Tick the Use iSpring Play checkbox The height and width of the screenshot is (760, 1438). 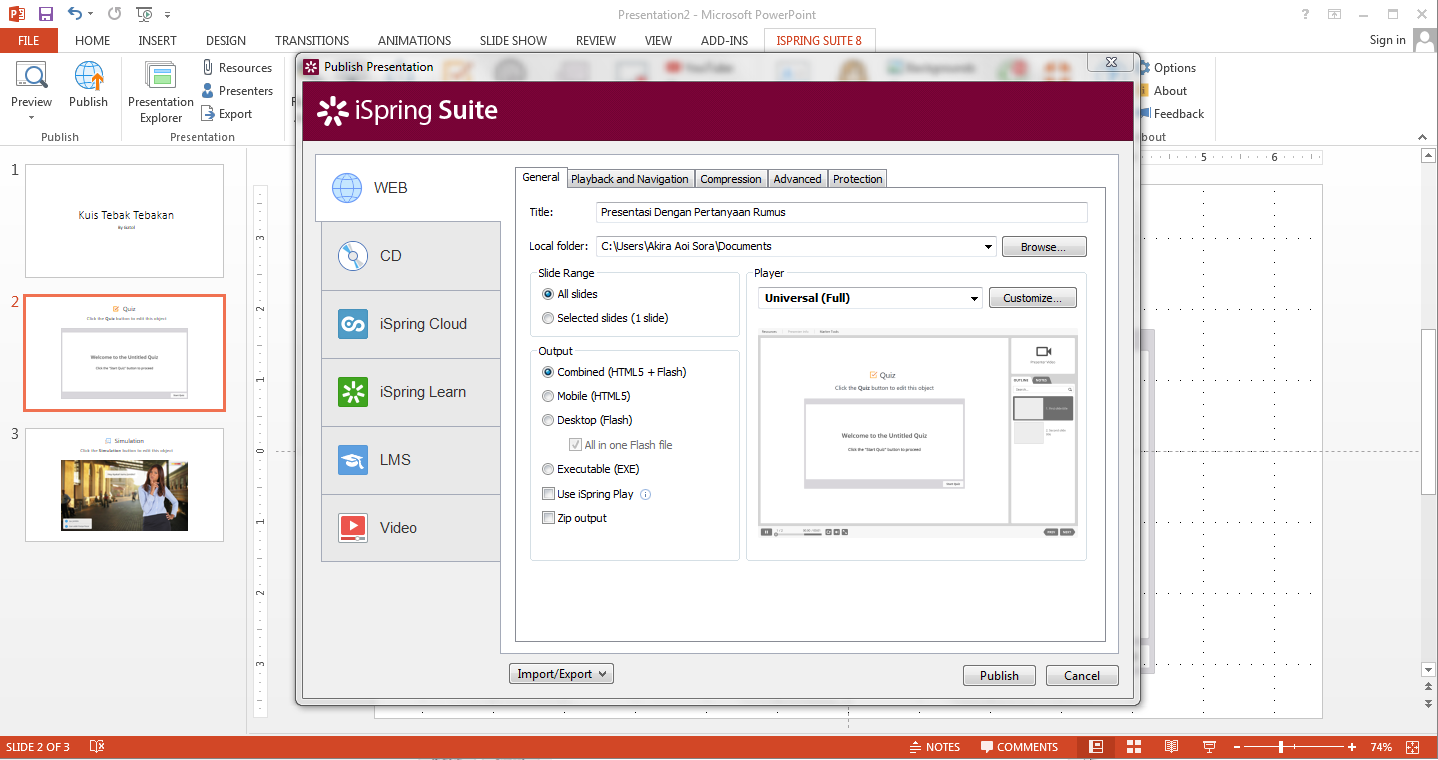pos(548,494)
